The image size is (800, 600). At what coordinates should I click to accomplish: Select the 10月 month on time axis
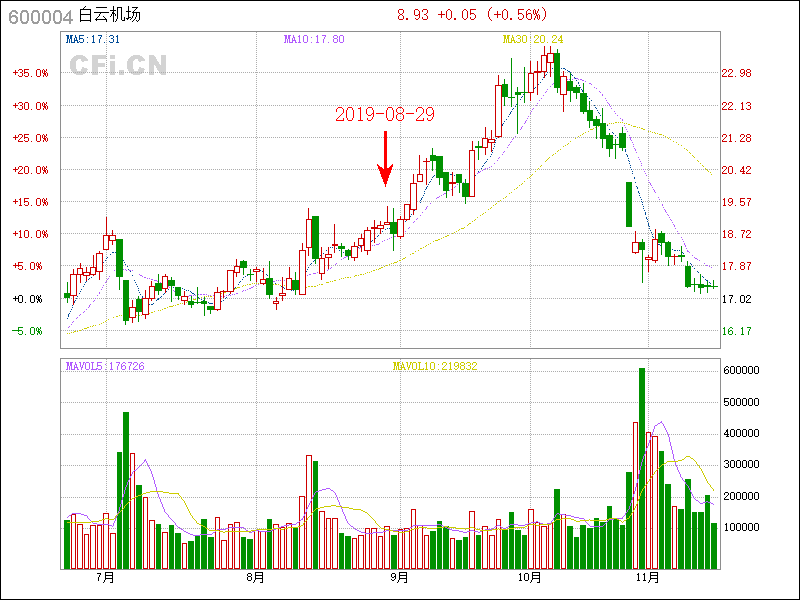(x=530, y=578)
